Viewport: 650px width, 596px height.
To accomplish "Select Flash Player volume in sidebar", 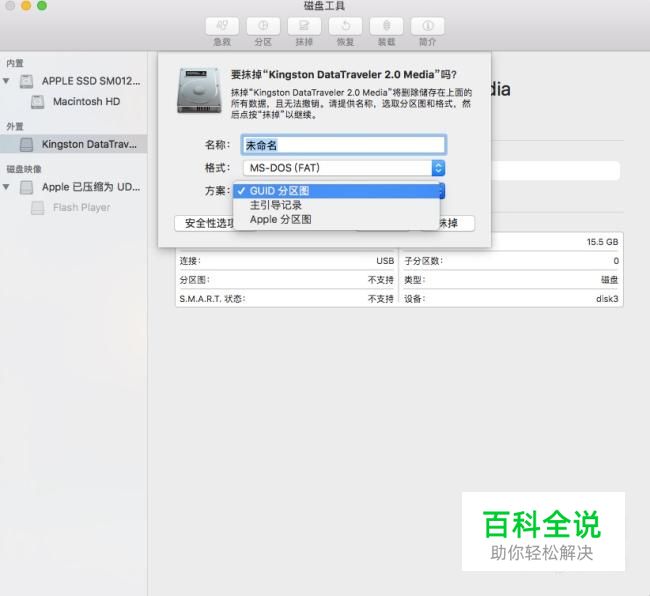I will 73,207.
